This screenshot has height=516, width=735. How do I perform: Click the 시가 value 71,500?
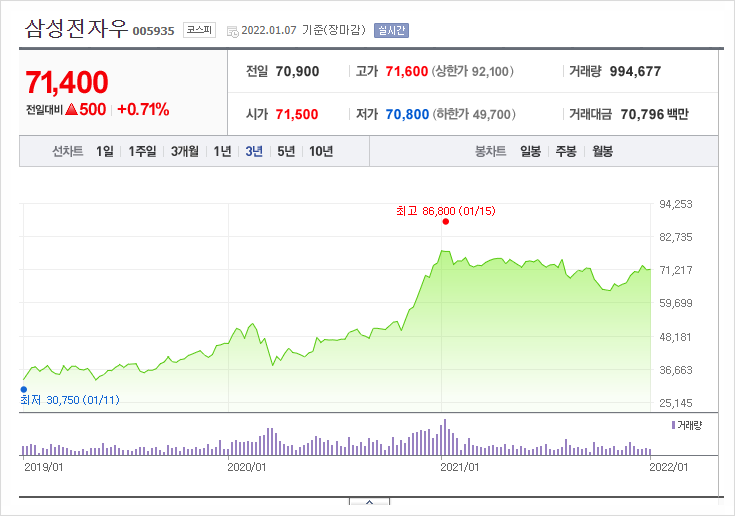(297, 114)
